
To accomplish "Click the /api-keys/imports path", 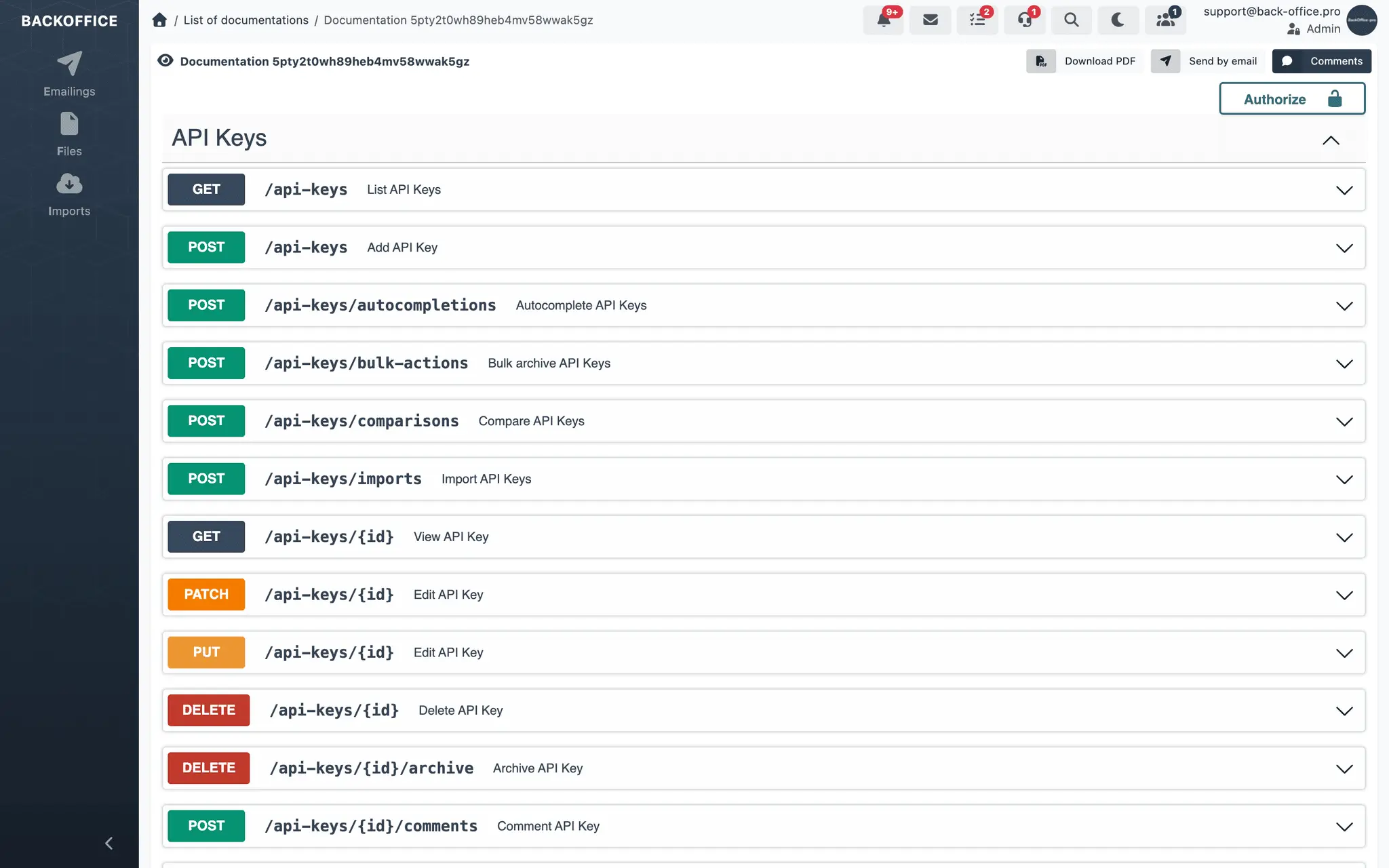I will [343, 479].
